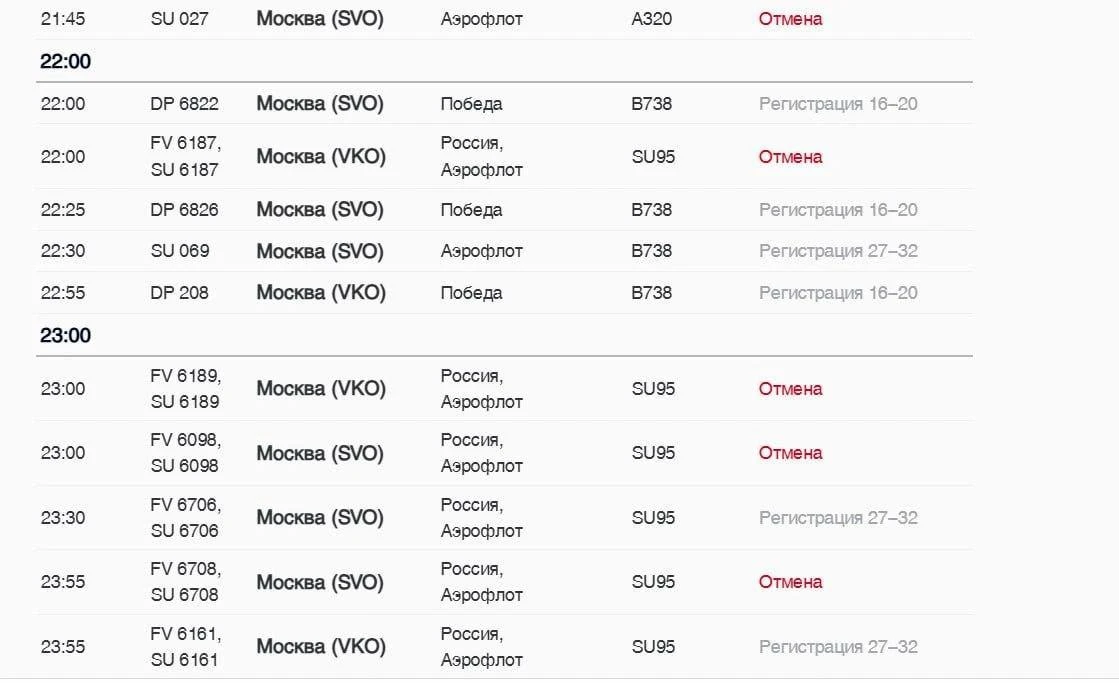Click Отмена status on the 21:45 flight
The image size is (1119, 683).
point(790,19)
